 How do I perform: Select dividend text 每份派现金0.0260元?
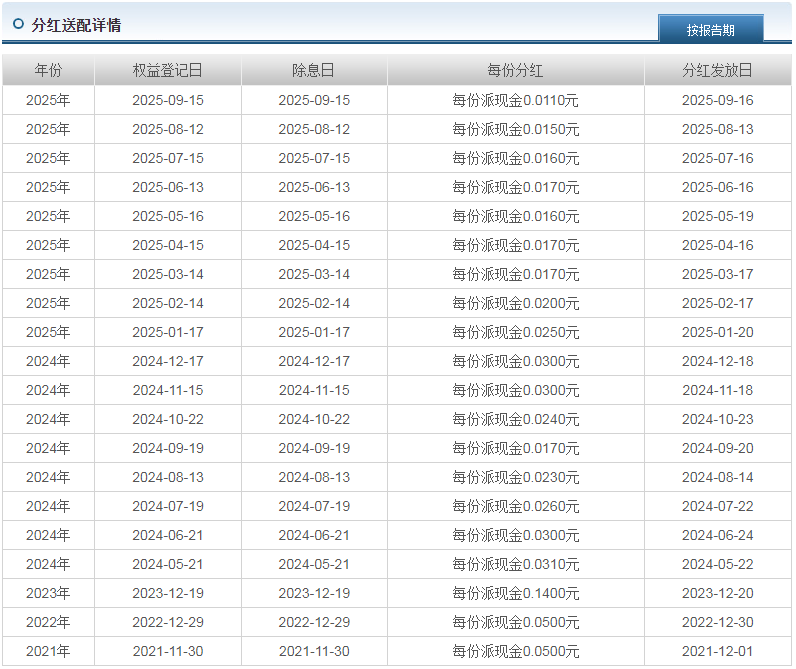coord(515,506)
